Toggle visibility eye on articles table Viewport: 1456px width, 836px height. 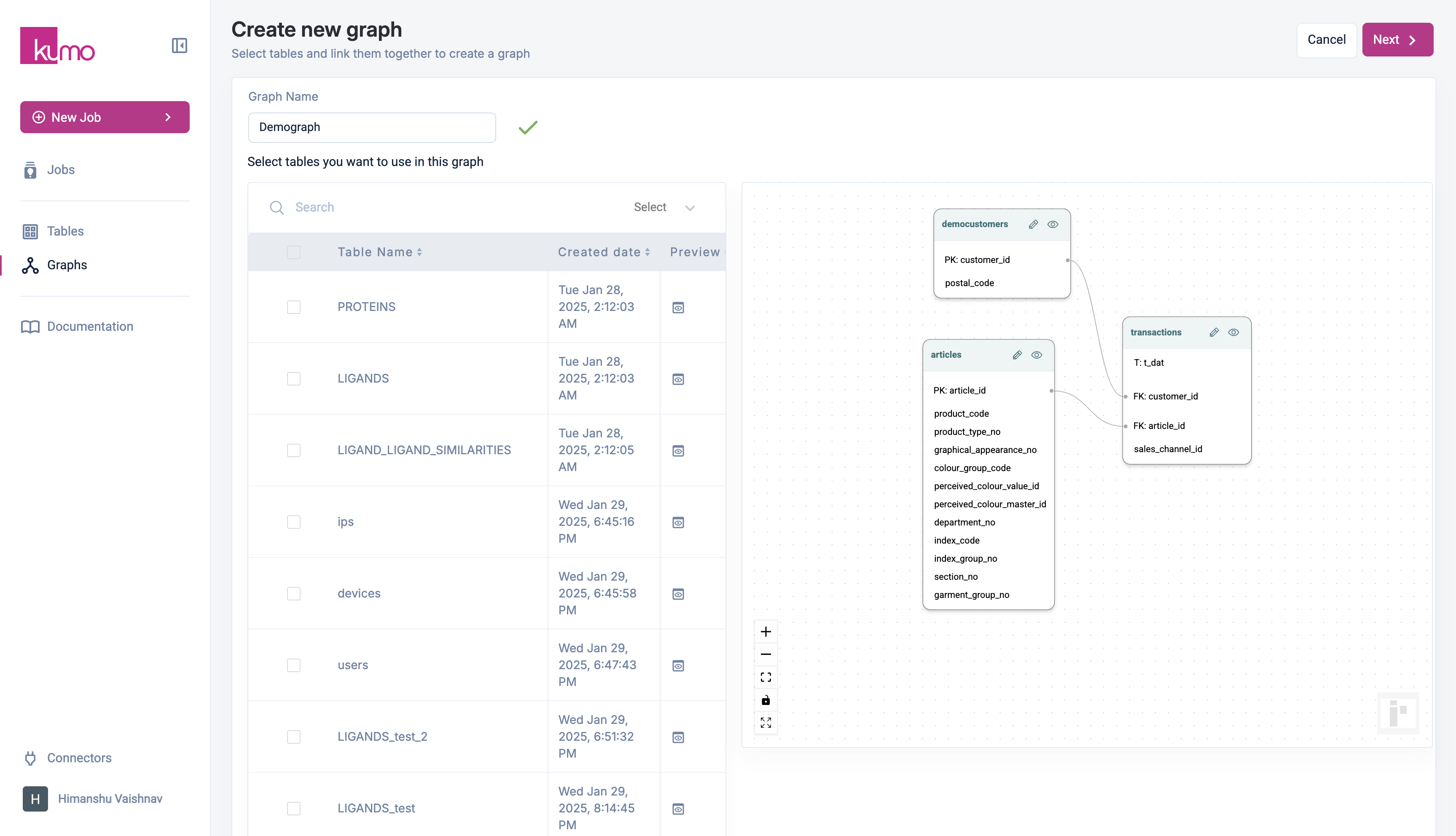1036,355
